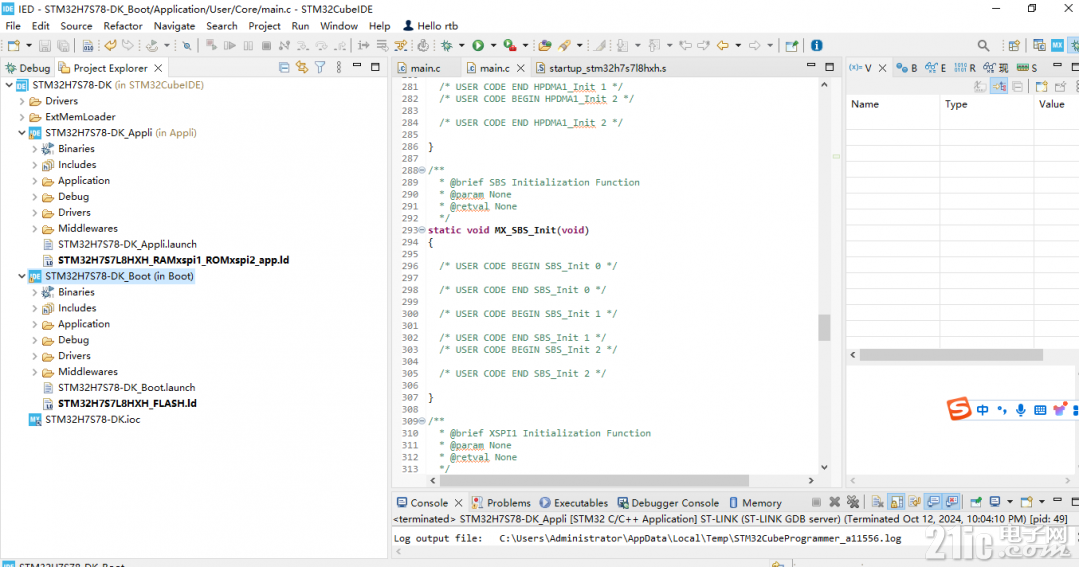Switch to the Problems tab

[x=501, y=503]
